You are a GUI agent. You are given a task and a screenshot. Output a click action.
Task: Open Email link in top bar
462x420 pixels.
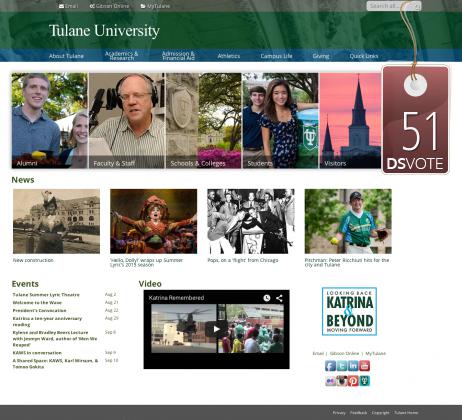click(68, 6)
